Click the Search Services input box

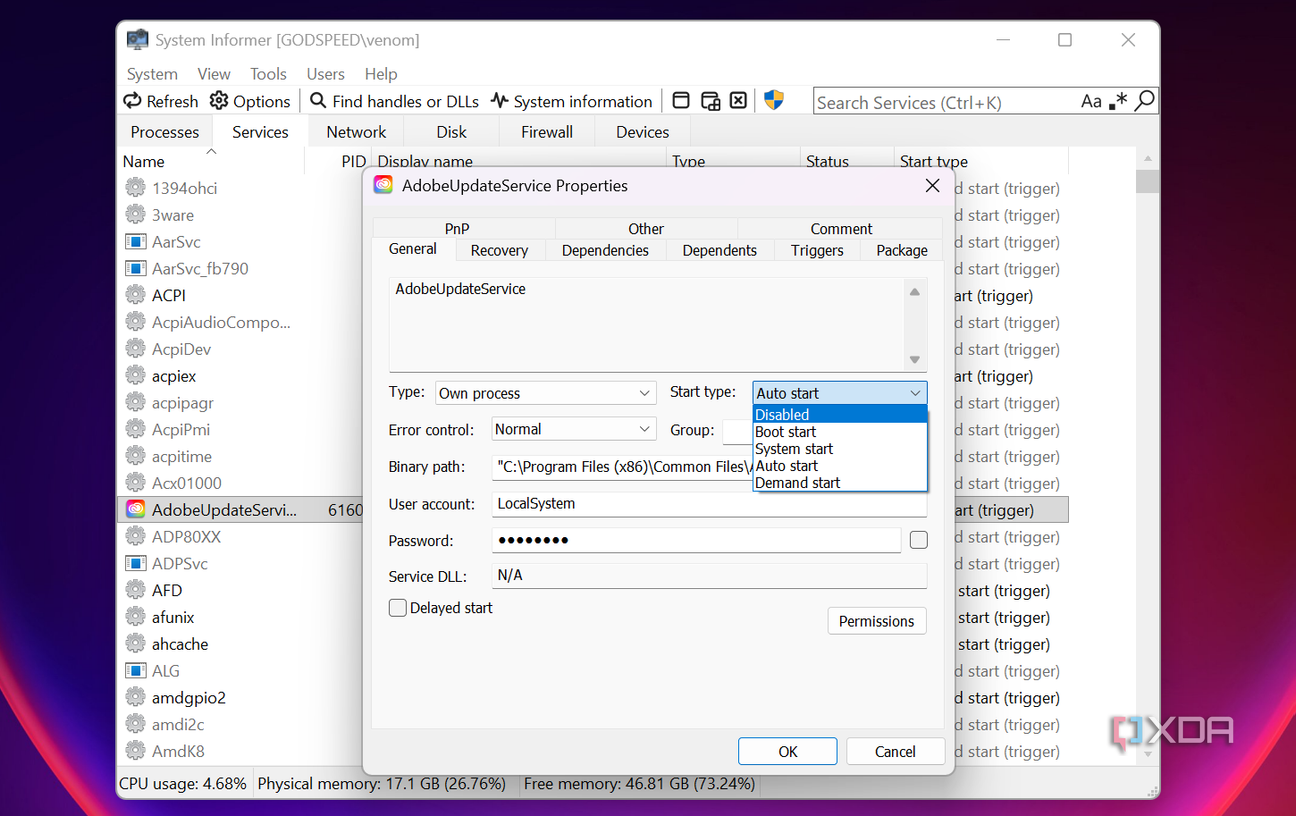click(x=945, y=101)
